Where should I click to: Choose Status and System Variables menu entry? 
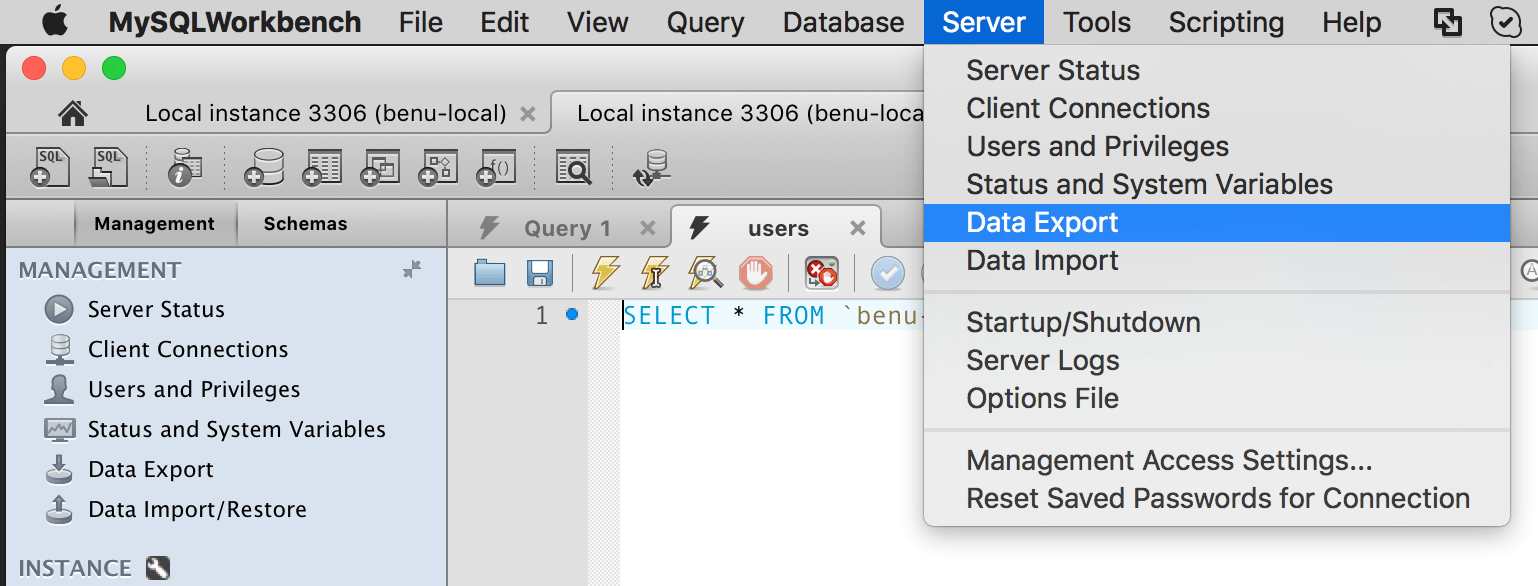point(1216,184)
